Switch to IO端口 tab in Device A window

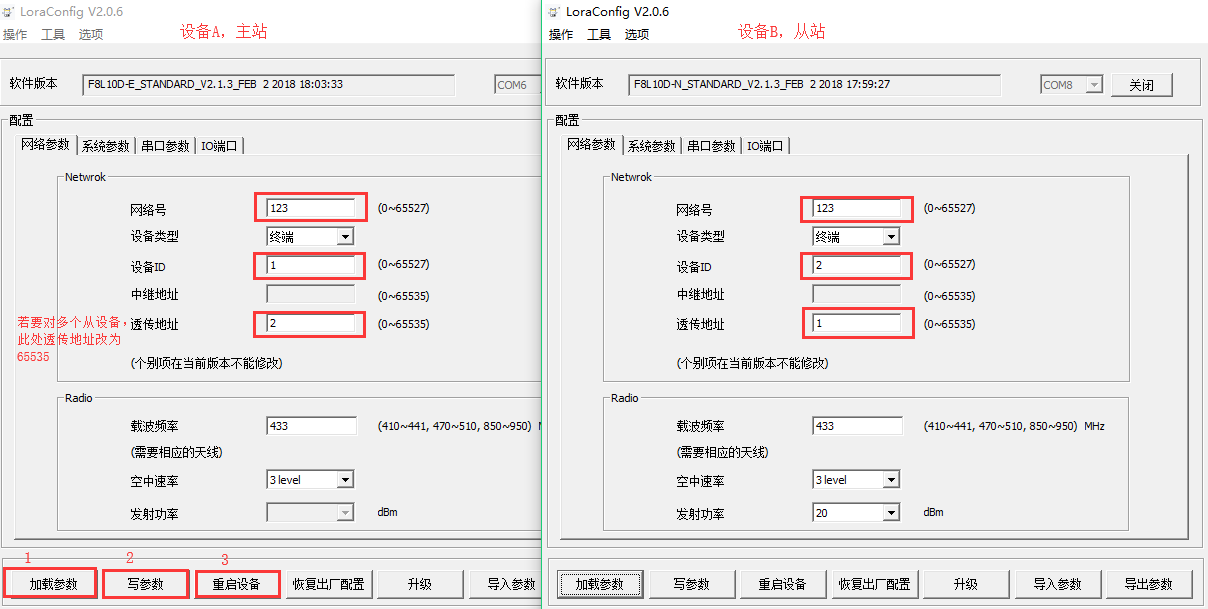(220, 146)
